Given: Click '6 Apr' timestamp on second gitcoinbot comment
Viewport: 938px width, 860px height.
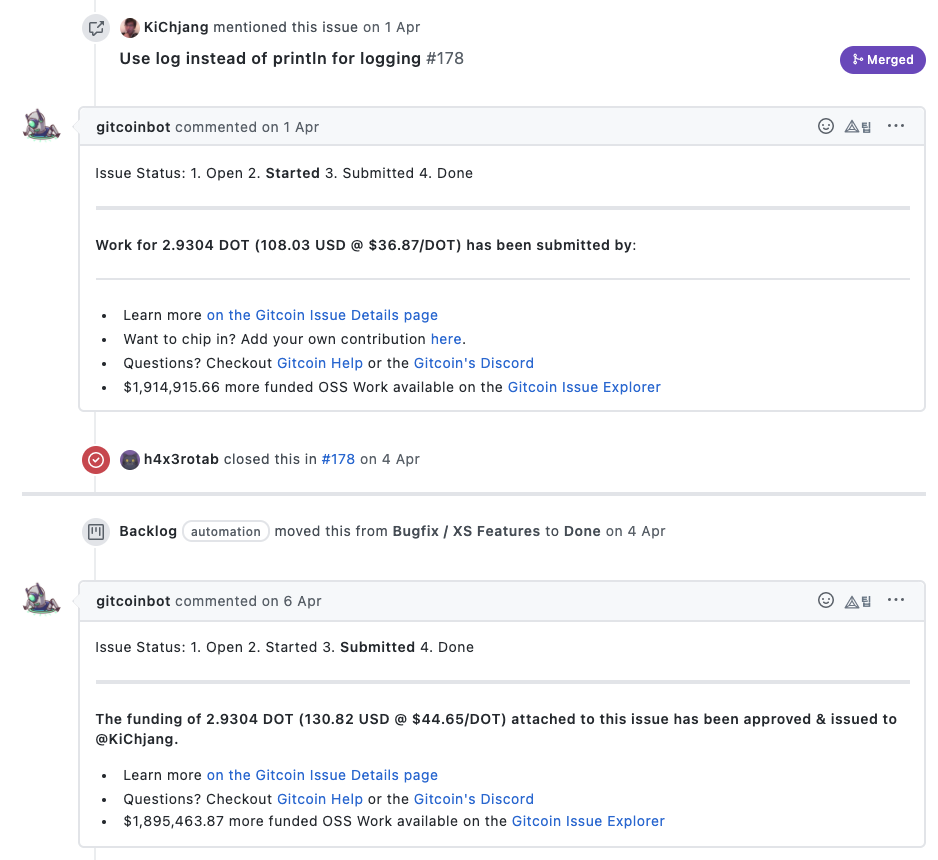Looking at the screenshot, I should 302,601.
